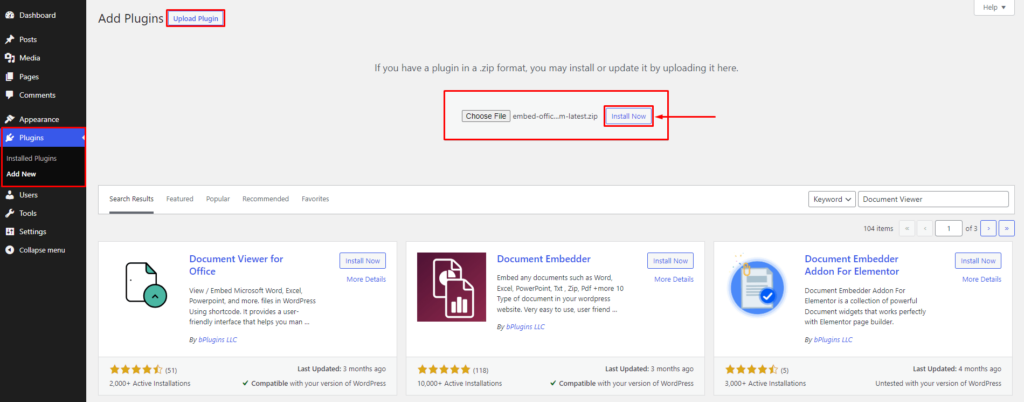Switch to the Recommended tab

[265, 199]
